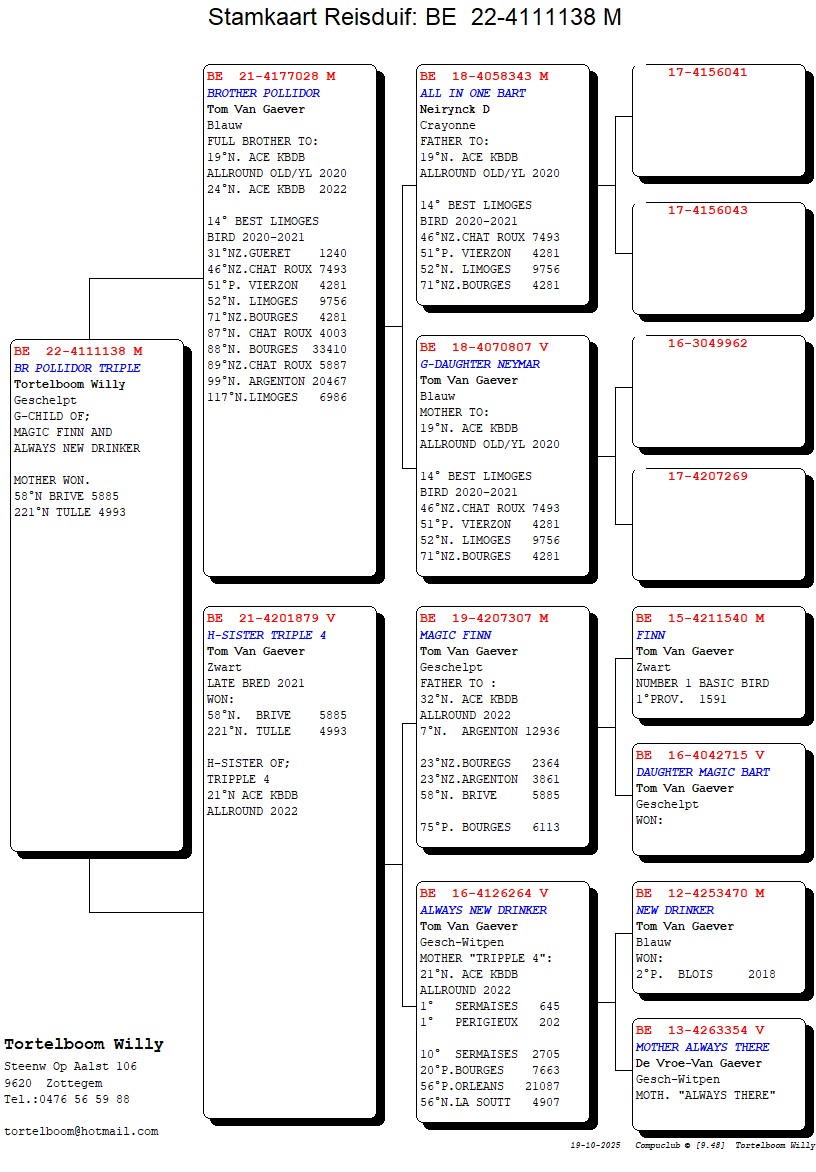Click ring number BE 21-4177028 M
The image size is (816, 1172).
tap(271, 76)
